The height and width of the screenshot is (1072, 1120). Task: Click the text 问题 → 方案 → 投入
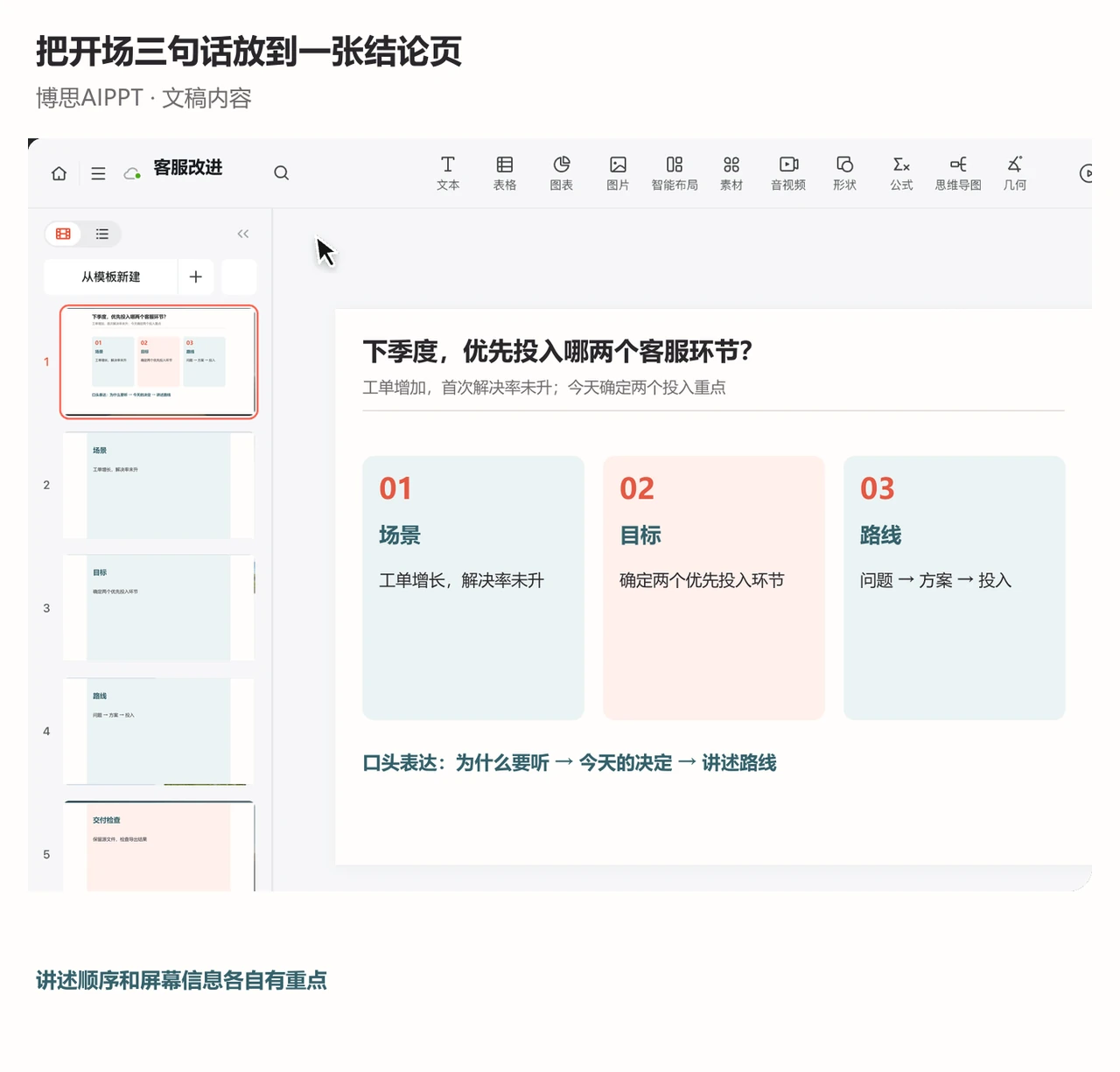(935, 580)
